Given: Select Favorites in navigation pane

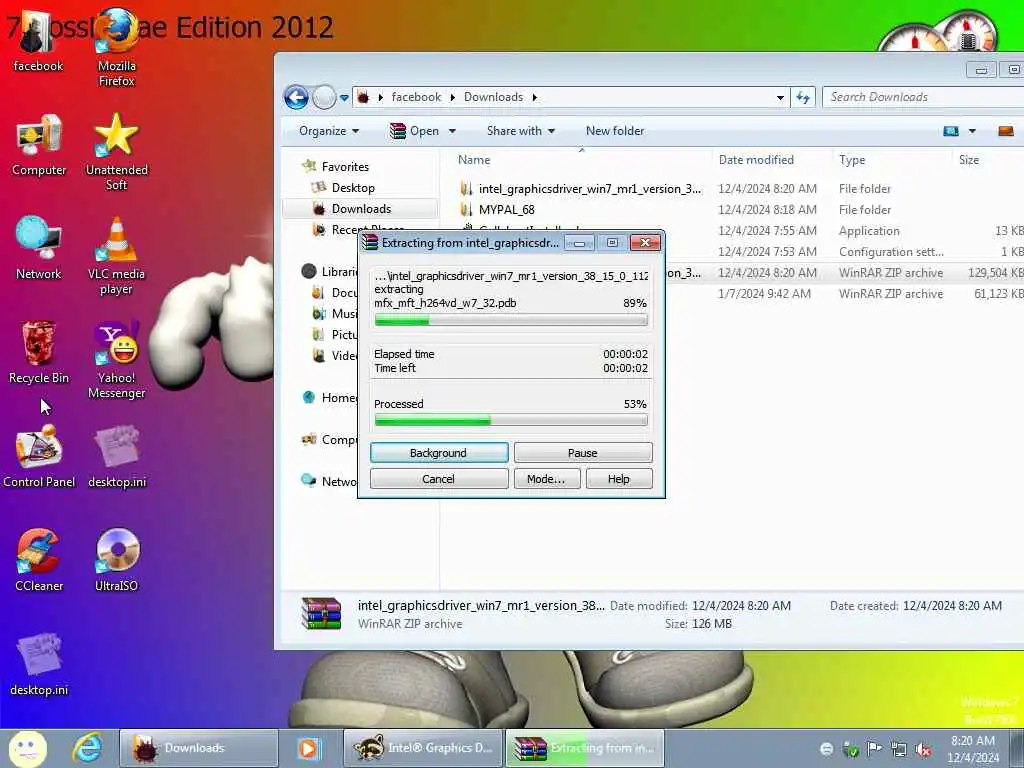Looking at the screenshot, I should [x=336, y=167].
